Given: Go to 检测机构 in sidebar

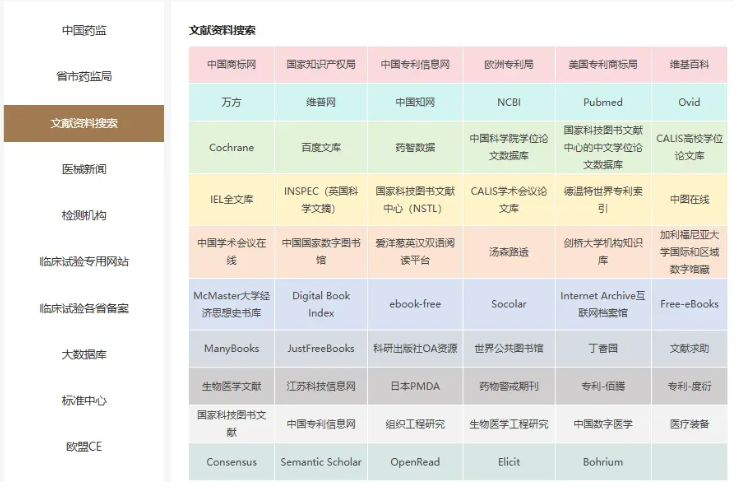Looking at the screenshot, I should (x=85, y=218).
